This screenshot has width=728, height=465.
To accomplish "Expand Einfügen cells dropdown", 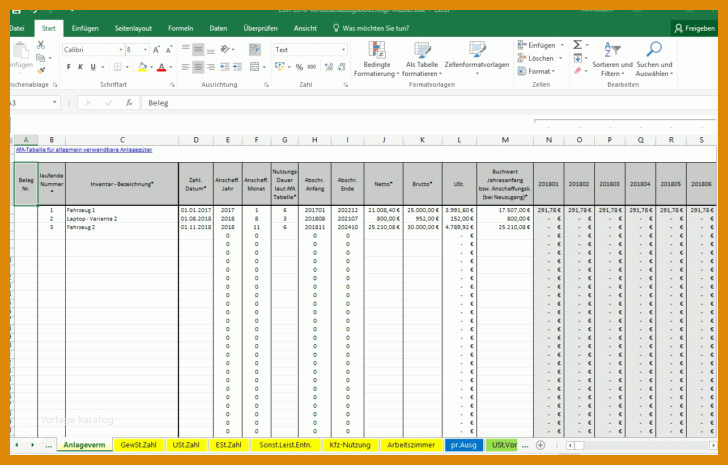I will click(562, 45).
